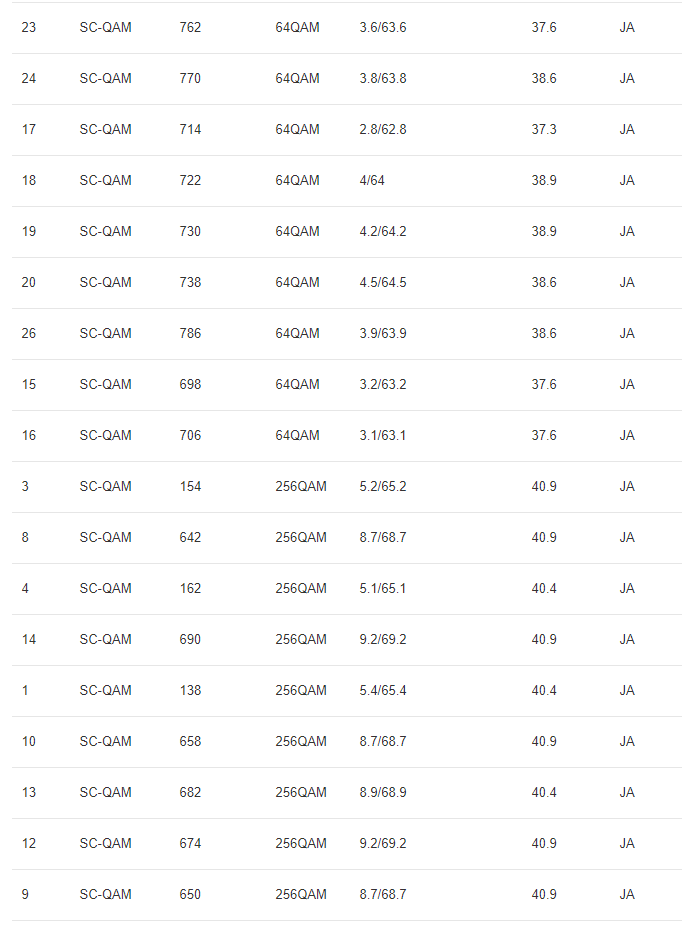Screen dimensions: 697x927
Task: Select the frequency value 770
Action: [x=190, y=78]
